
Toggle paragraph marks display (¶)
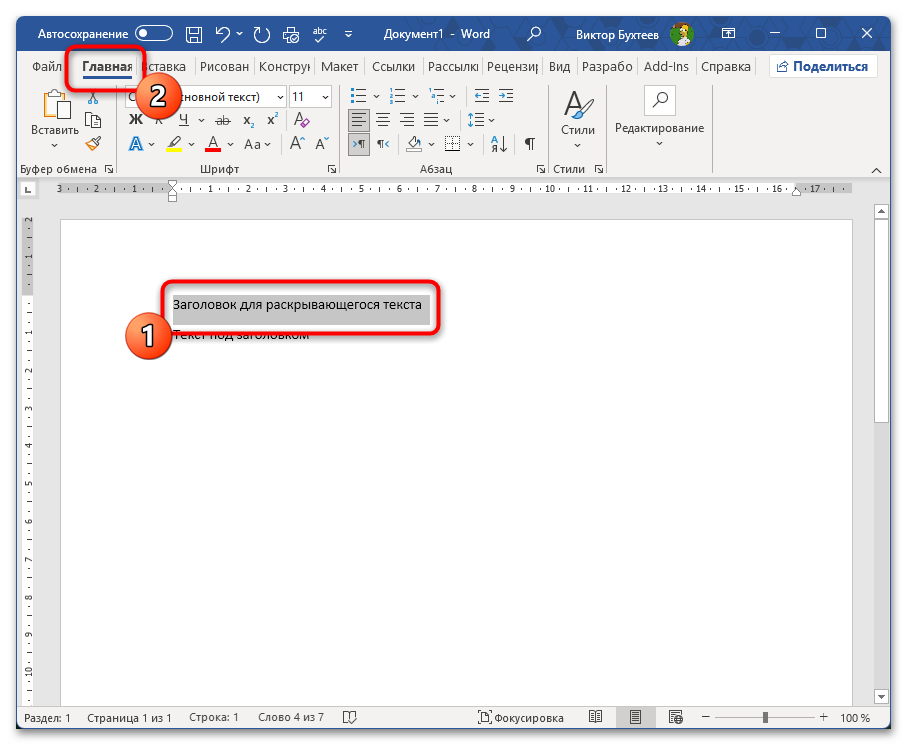tap(529, 144)
